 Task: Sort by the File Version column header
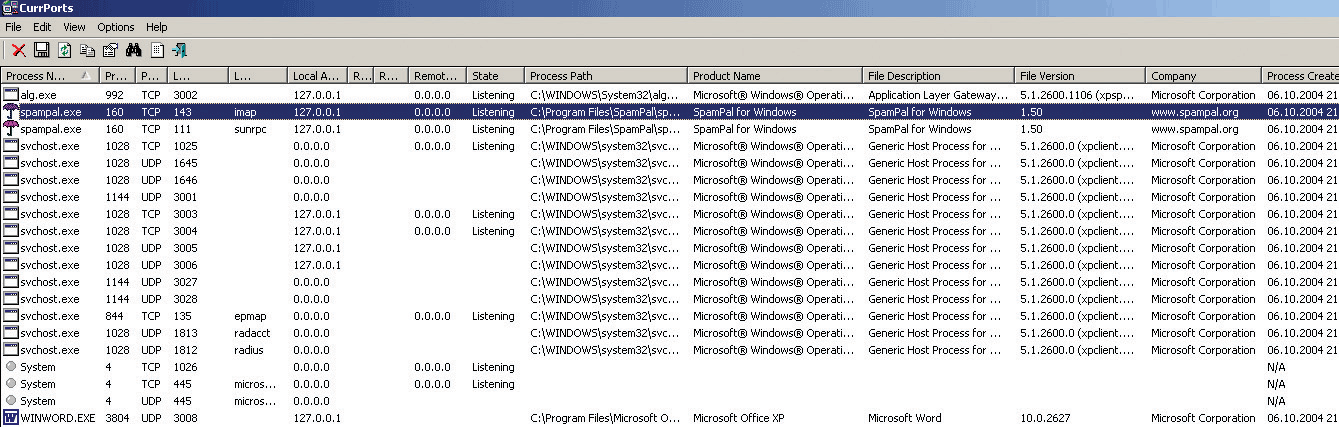coord(1080,75)
